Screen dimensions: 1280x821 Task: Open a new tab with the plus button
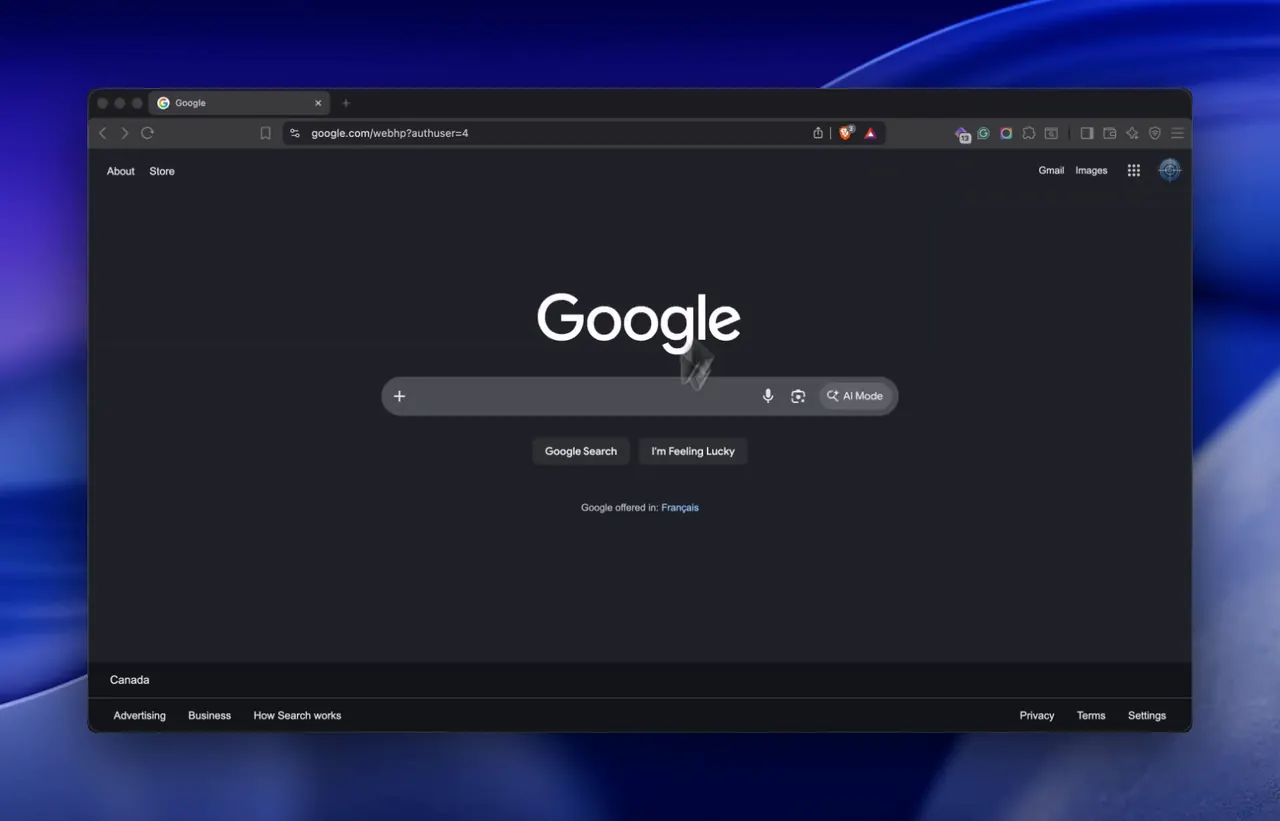pyautogui.click(x=346, y=103)
